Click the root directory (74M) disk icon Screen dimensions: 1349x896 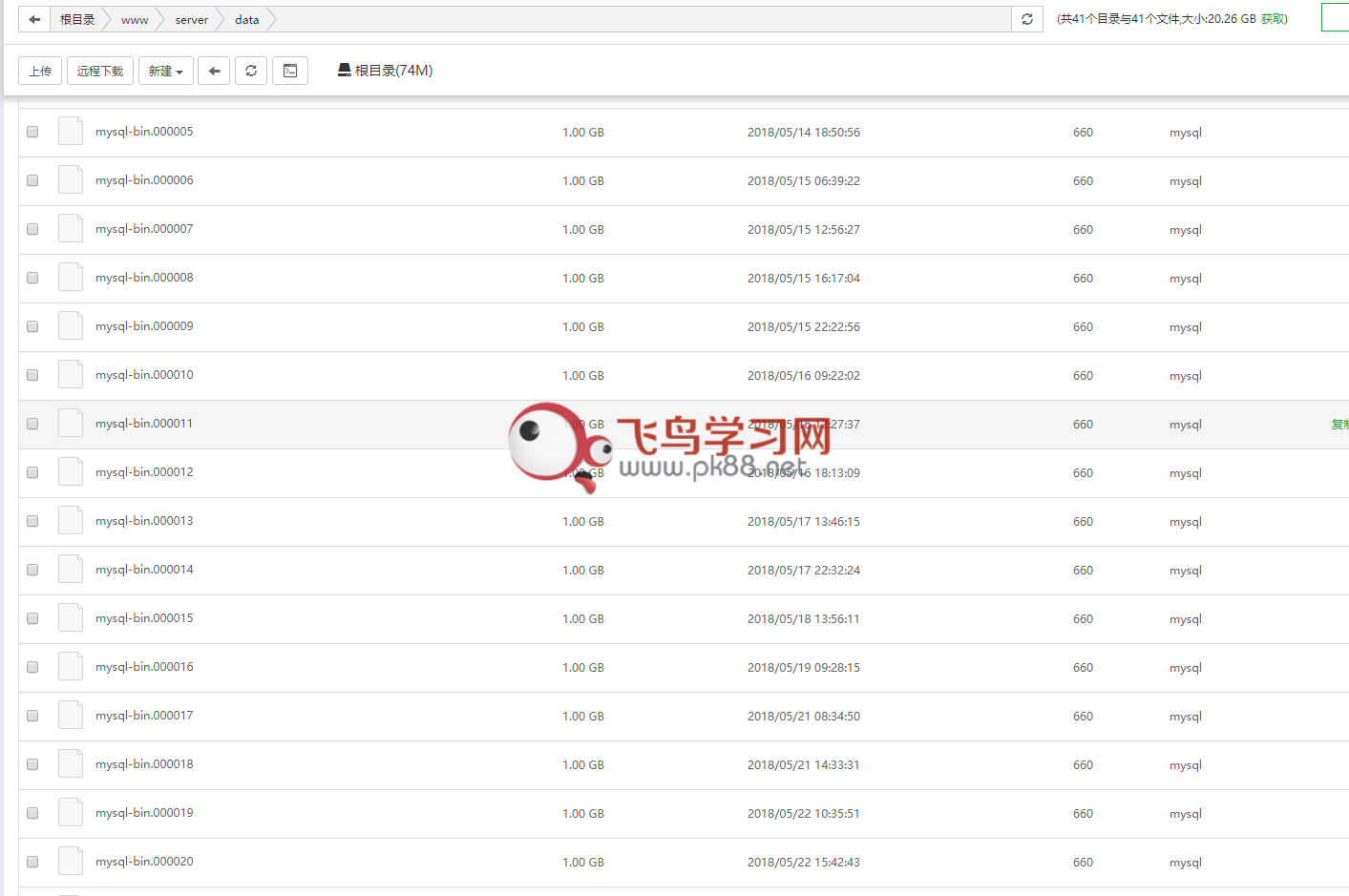pyautogui.click(x=345, y=70)
